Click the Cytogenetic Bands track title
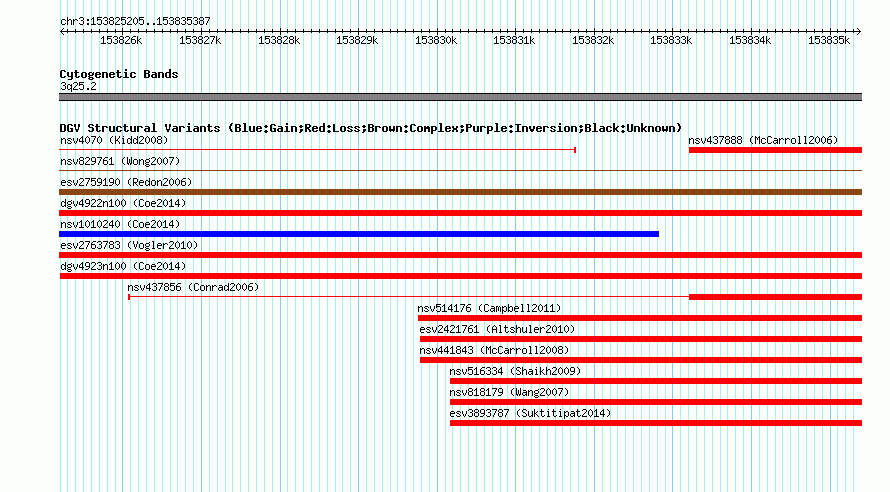 click(119, 74)
